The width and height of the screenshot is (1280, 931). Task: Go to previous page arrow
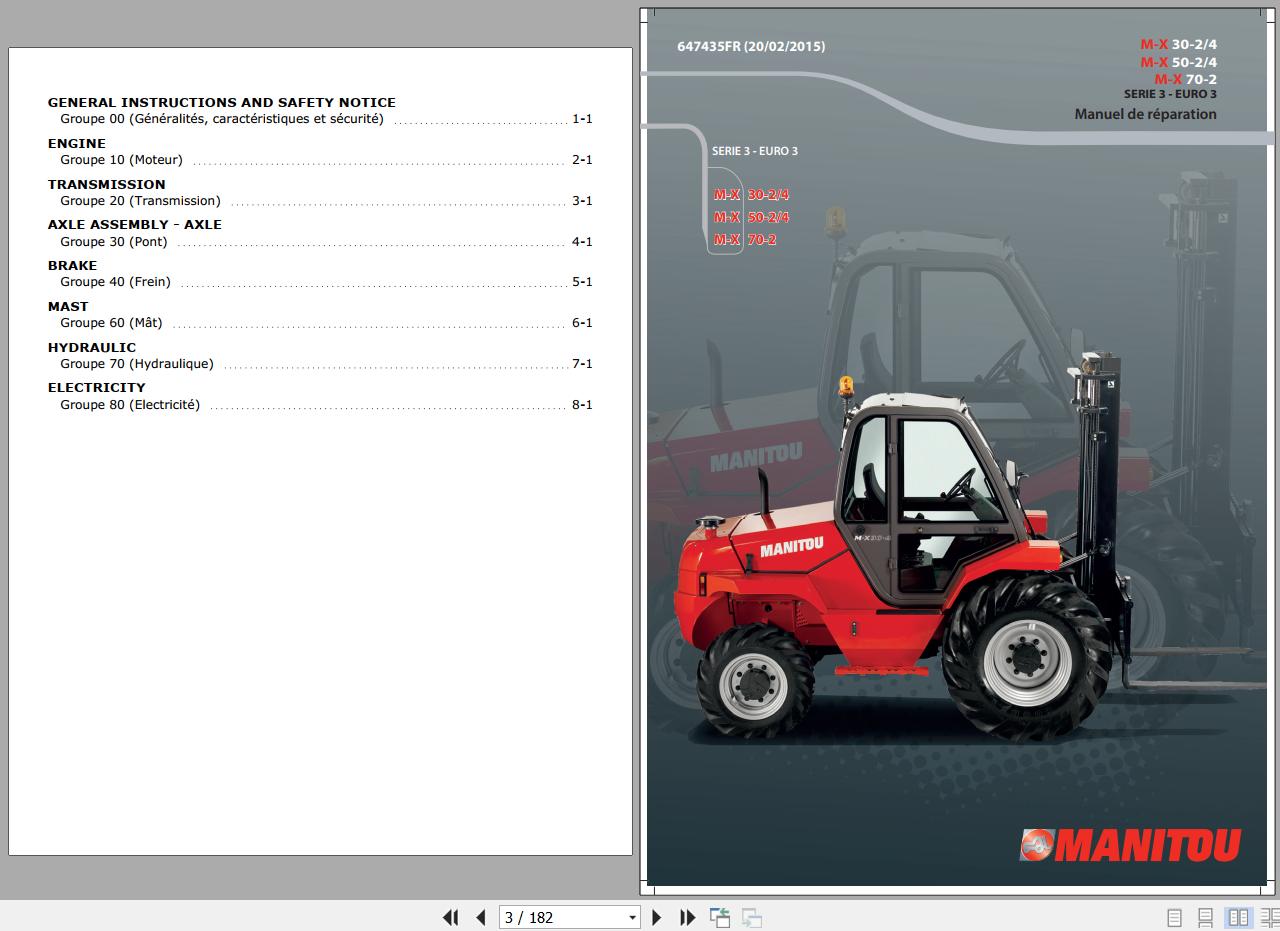pos(481,917)
